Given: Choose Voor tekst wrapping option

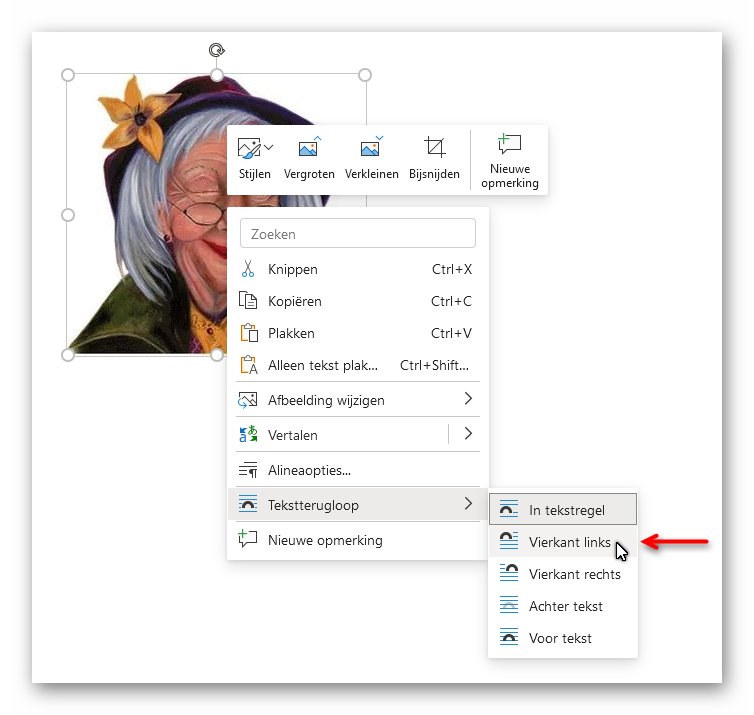Looking at the screenshot, I should pos(562,638).
